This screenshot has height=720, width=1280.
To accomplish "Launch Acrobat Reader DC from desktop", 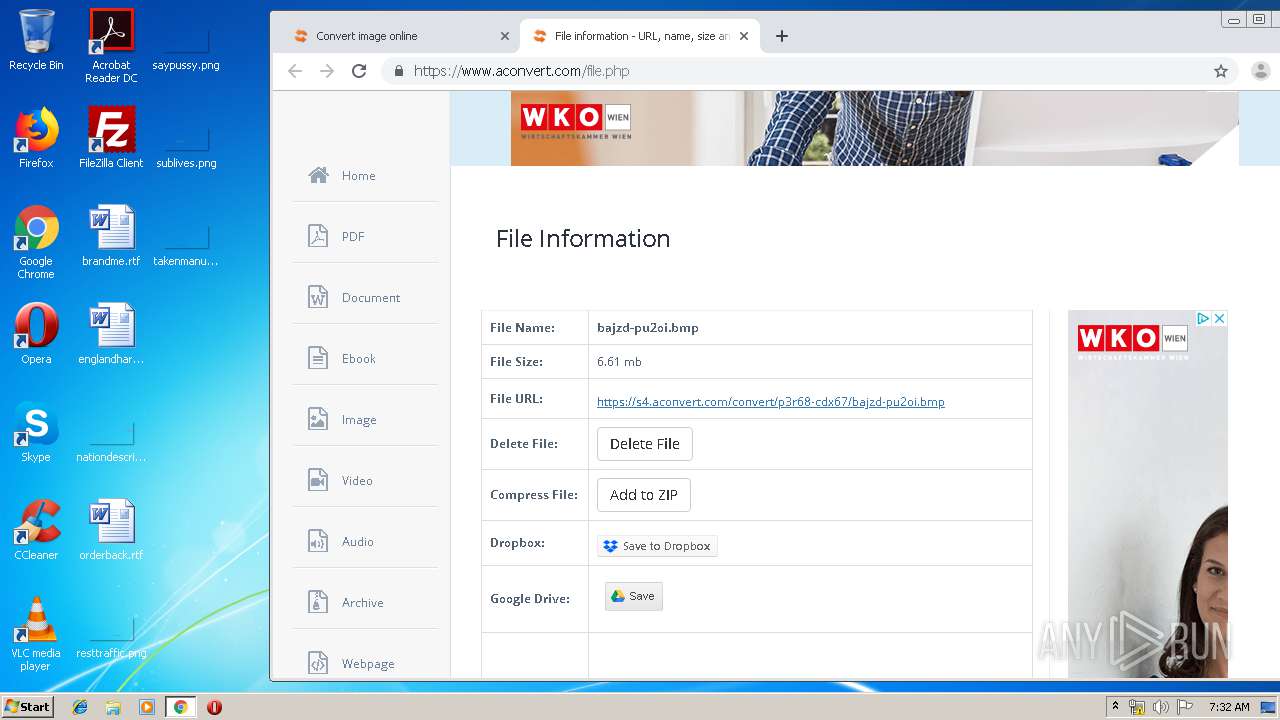I will click(x=111, y=46).
